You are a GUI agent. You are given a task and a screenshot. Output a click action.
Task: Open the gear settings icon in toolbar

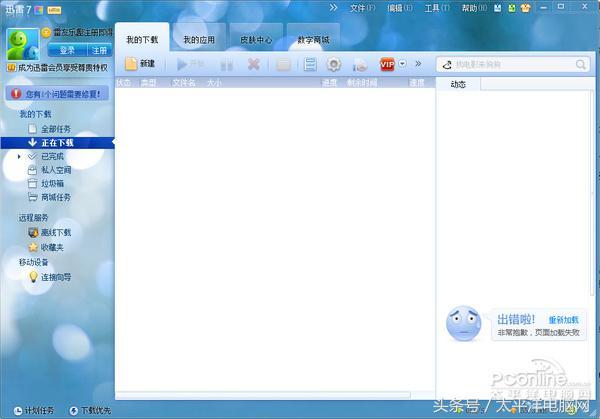pyautogui.click(x=334, y=64)
